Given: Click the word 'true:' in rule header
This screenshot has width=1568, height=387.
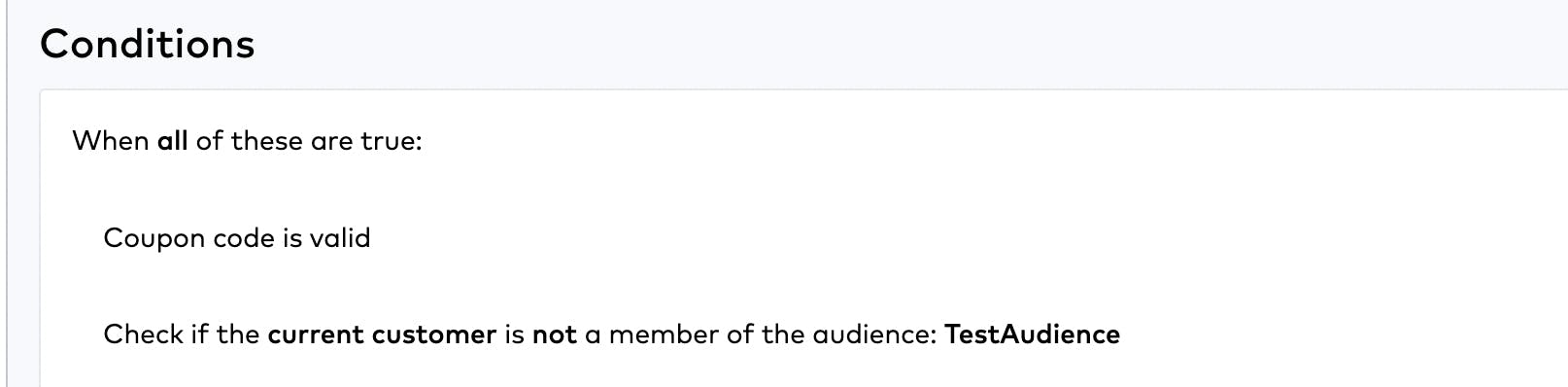Looking at the screenshot, I should pos(392,141).
